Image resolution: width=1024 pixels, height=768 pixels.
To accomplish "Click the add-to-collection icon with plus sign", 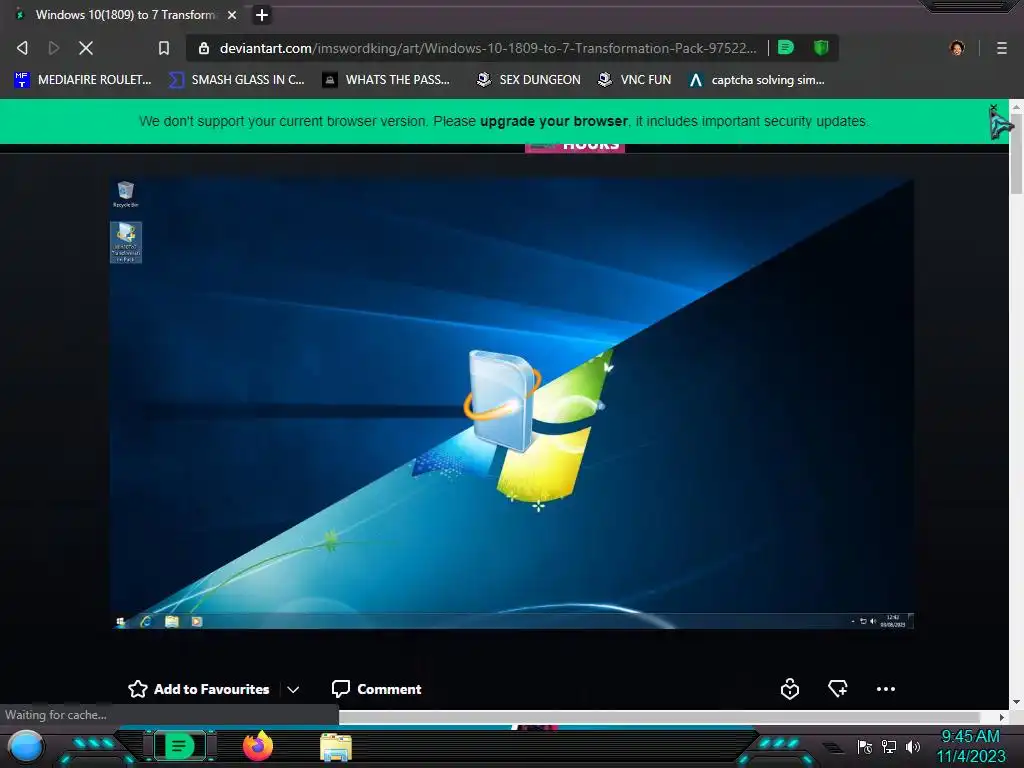I will coord(838,688).
